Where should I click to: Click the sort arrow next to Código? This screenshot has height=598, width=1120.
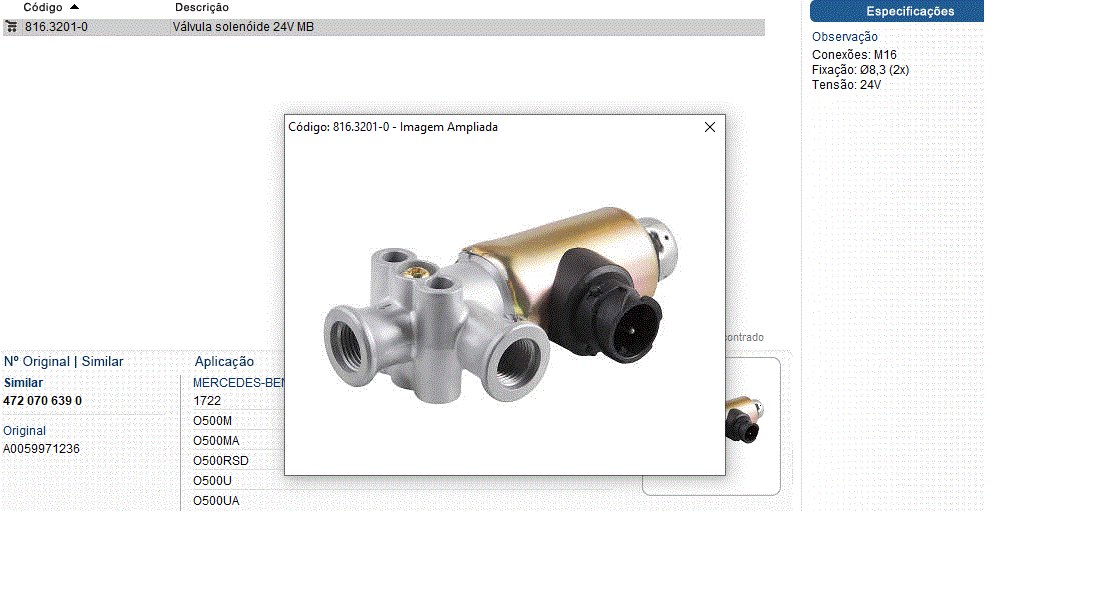tap(74, 7)
